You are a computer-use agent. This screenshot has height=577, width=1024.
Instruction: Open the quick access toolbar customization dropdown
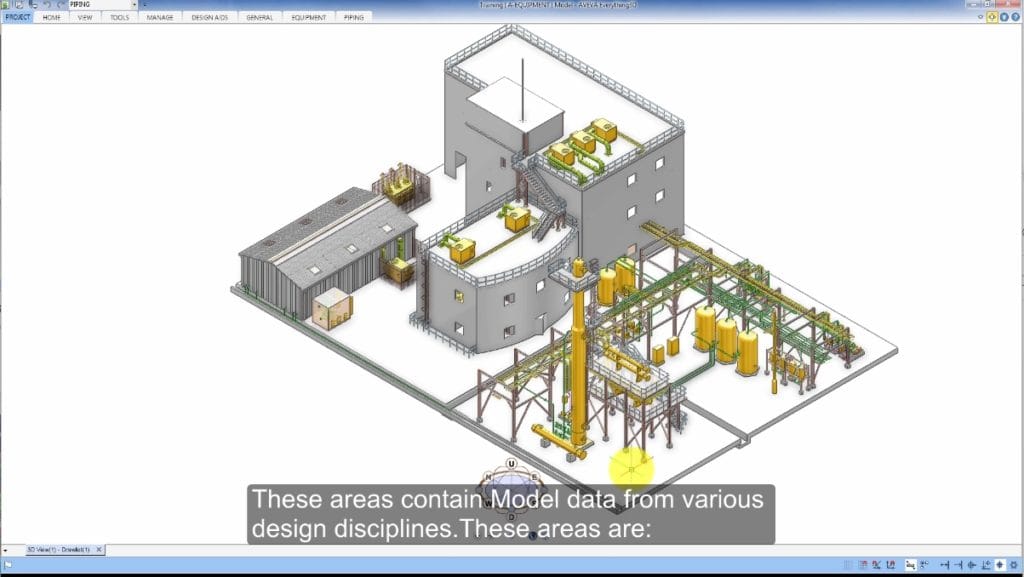click(145, 4)
